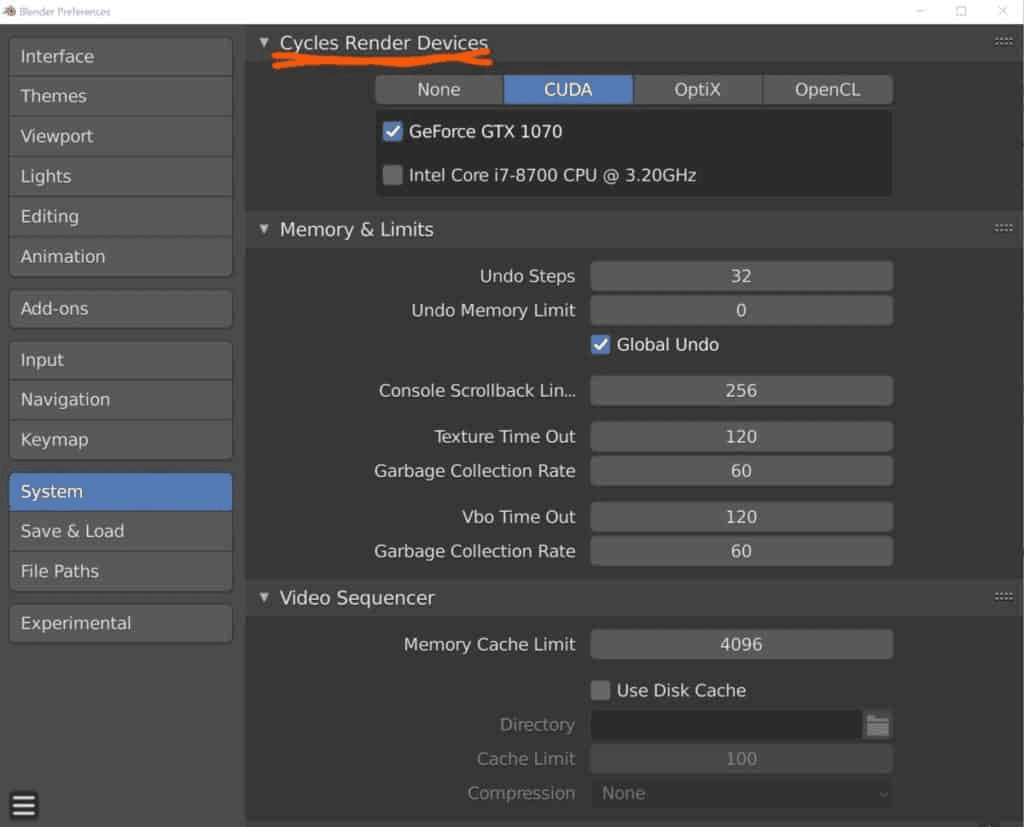Image resolution: width=1024 pixels, height=827 pixels.
Task: Click the Garbage Collection Rate field below Vbo Time Out
Action: 741,551
